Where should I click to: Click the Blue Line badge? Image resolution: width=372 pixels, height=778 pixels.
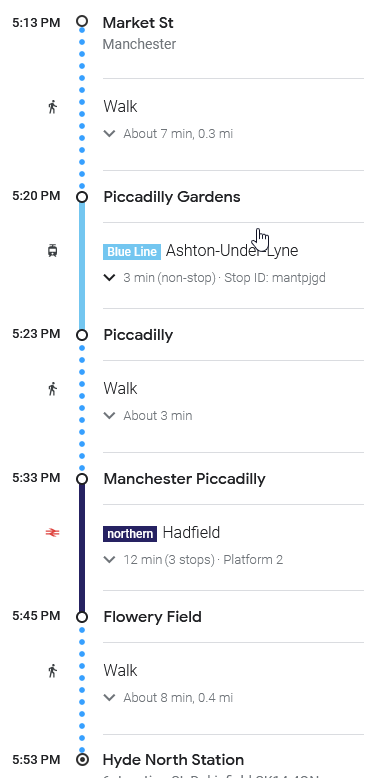[132, 252]
